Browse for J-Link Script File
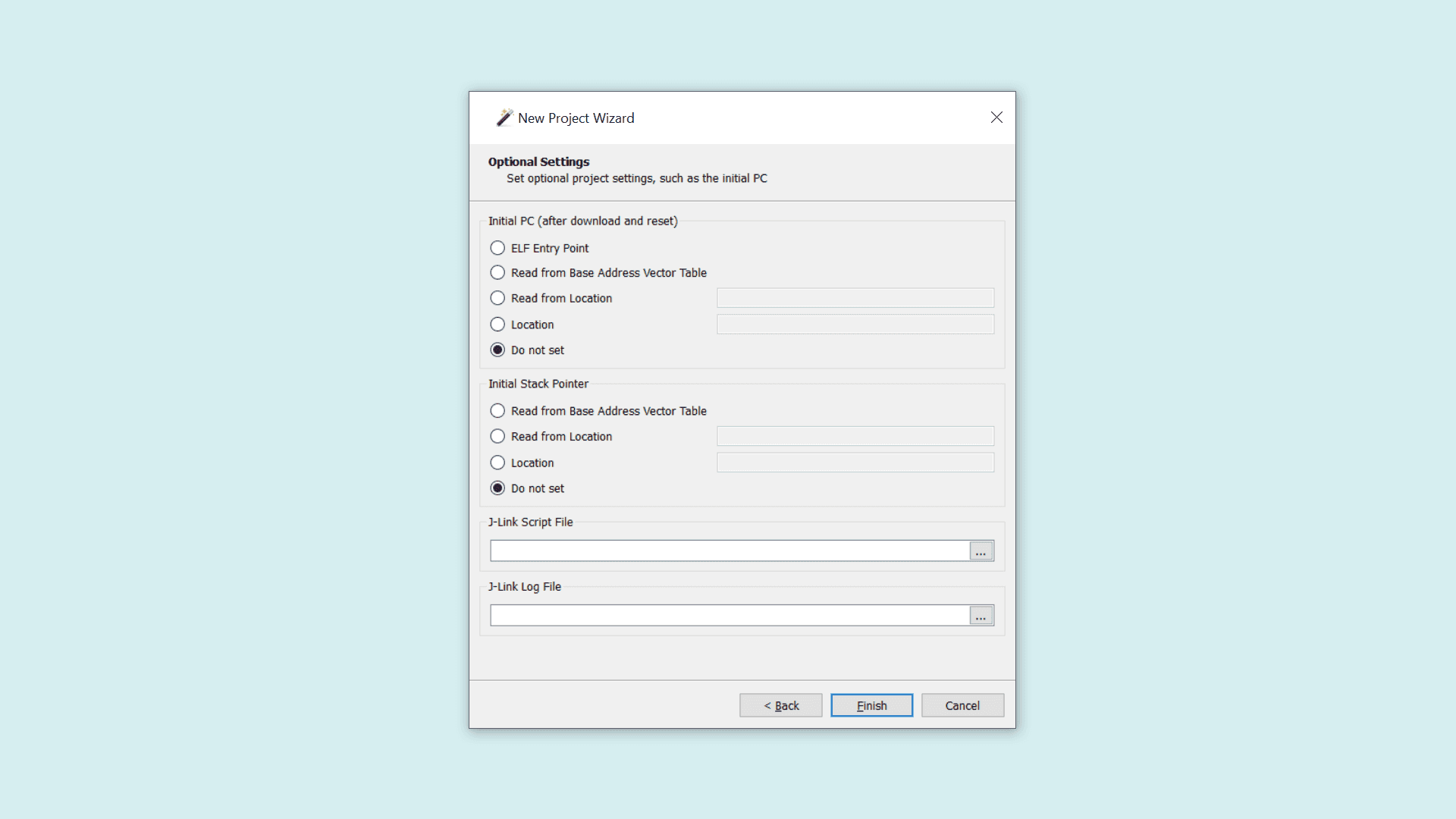This screenshot has width=1456, height=819. pyautogui.click(x=981, y=551)
